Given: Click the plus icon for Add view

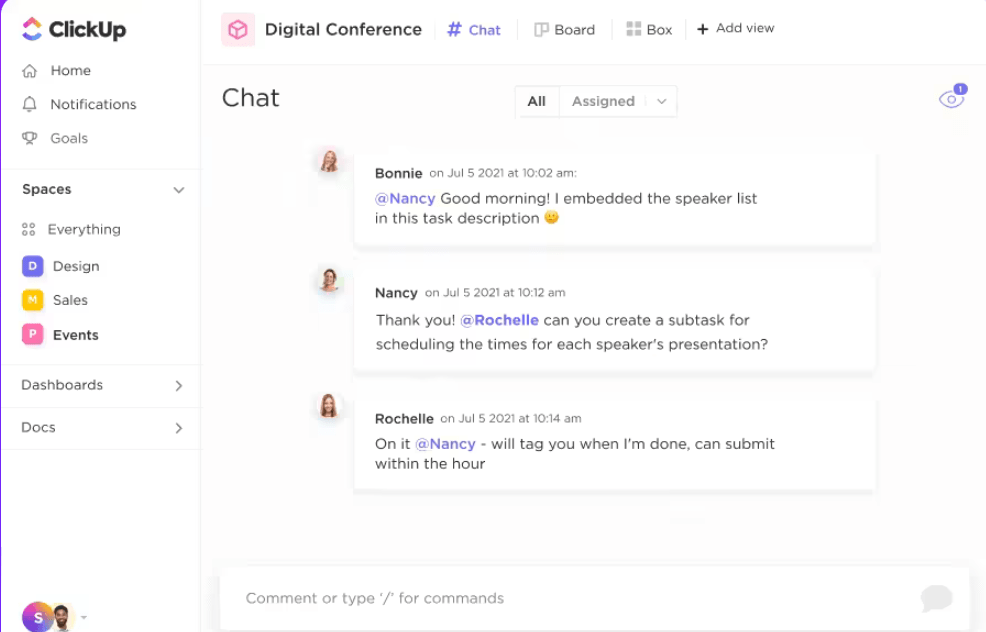Looking at the screenshot, I should click(702, 29).
